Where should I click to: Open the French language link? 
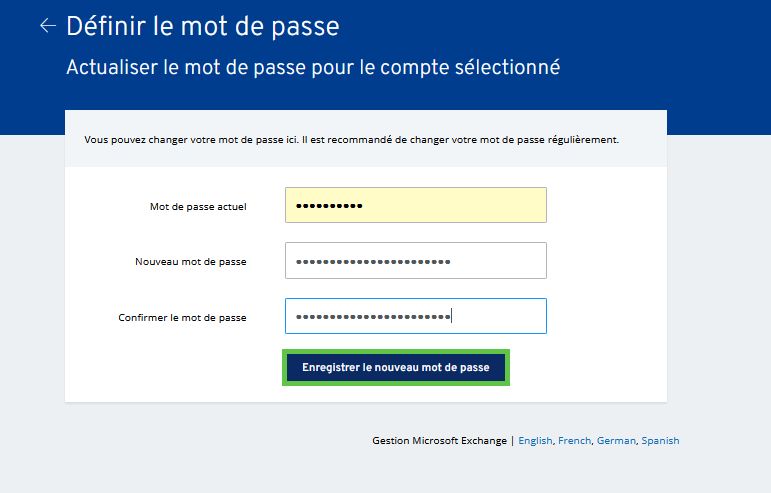point(574,440)
